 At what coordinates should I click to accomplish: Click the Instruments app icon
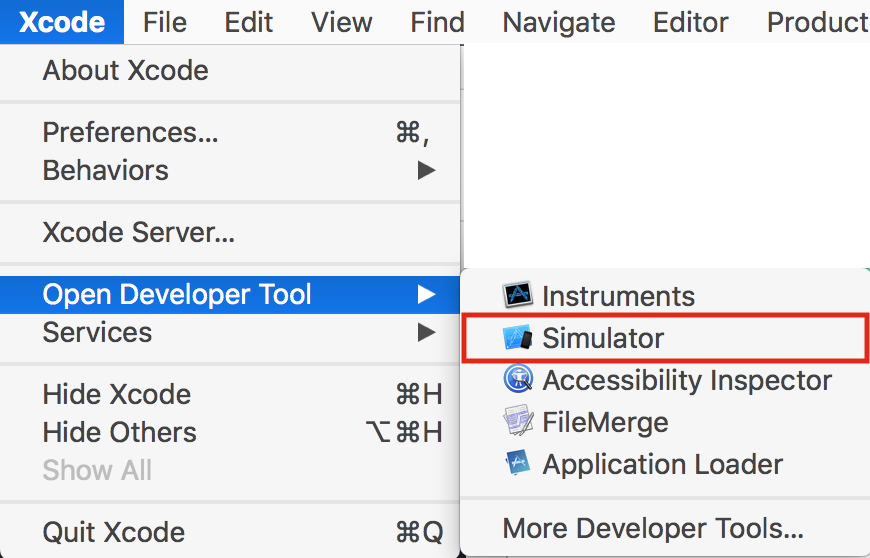click(x=517, y=296)
